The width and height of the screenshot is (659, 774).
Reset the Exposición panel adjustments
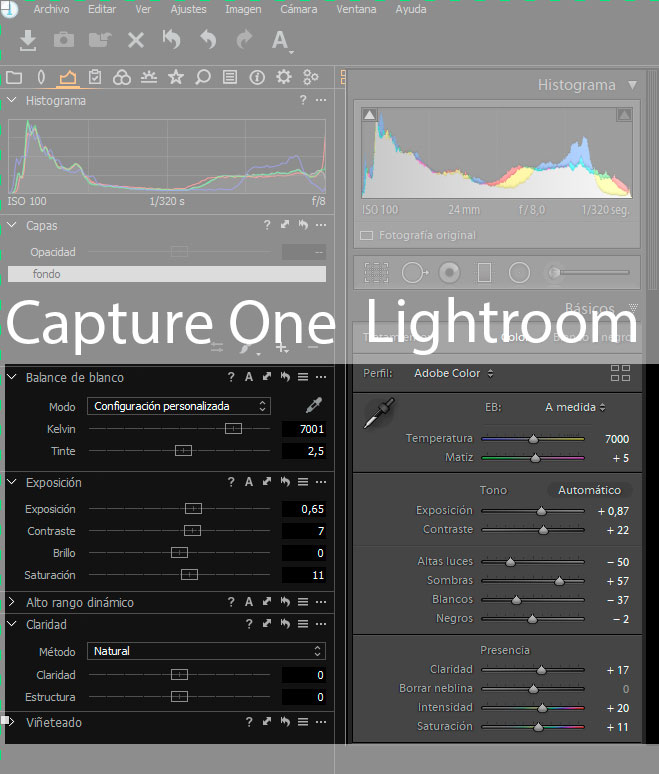[x=285, y=482]
